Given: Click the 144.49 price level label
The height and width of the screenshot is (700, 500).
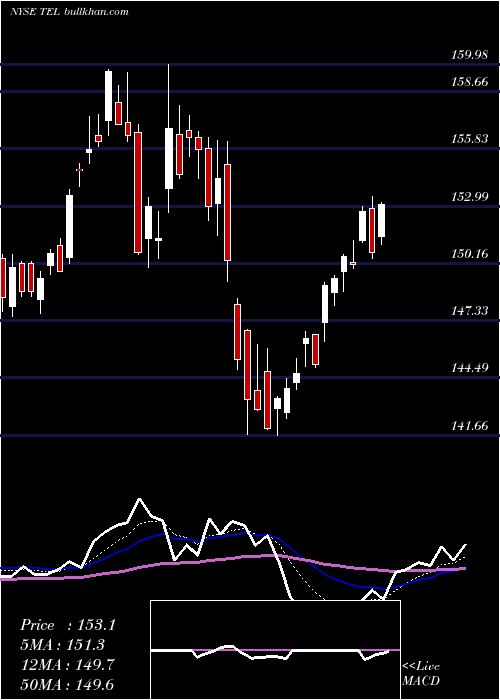Looking at the screenshot, I should [470, 368].
